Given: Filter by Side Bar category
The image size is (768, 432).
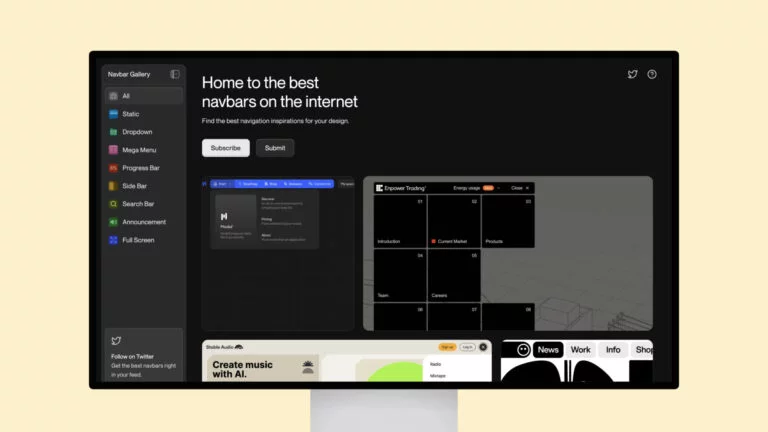Looking at the screenshot, I should tap(134, 186).
